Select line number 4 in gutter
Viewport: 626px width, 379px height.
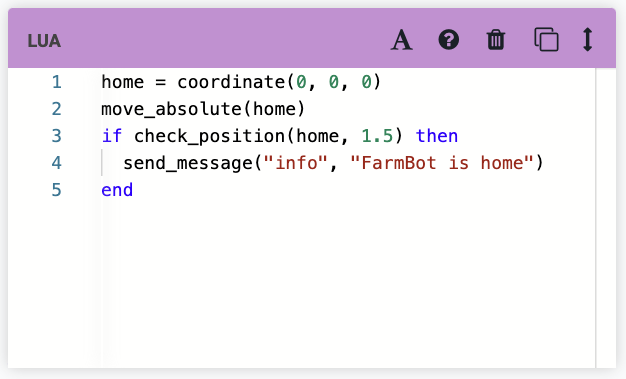[56, 163]
